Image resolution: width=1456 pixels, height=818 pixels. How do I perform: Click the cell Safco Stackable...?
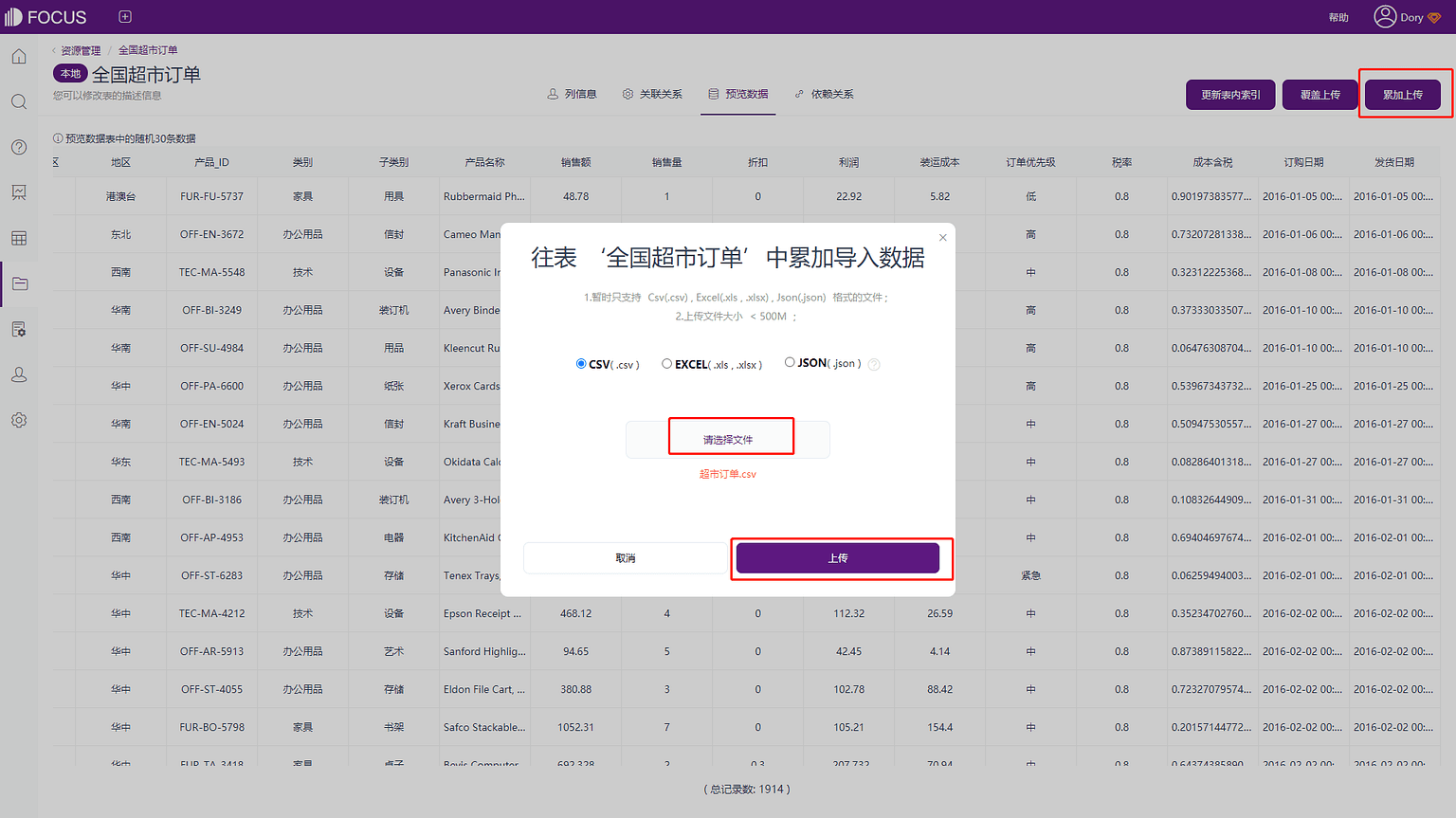484,727
